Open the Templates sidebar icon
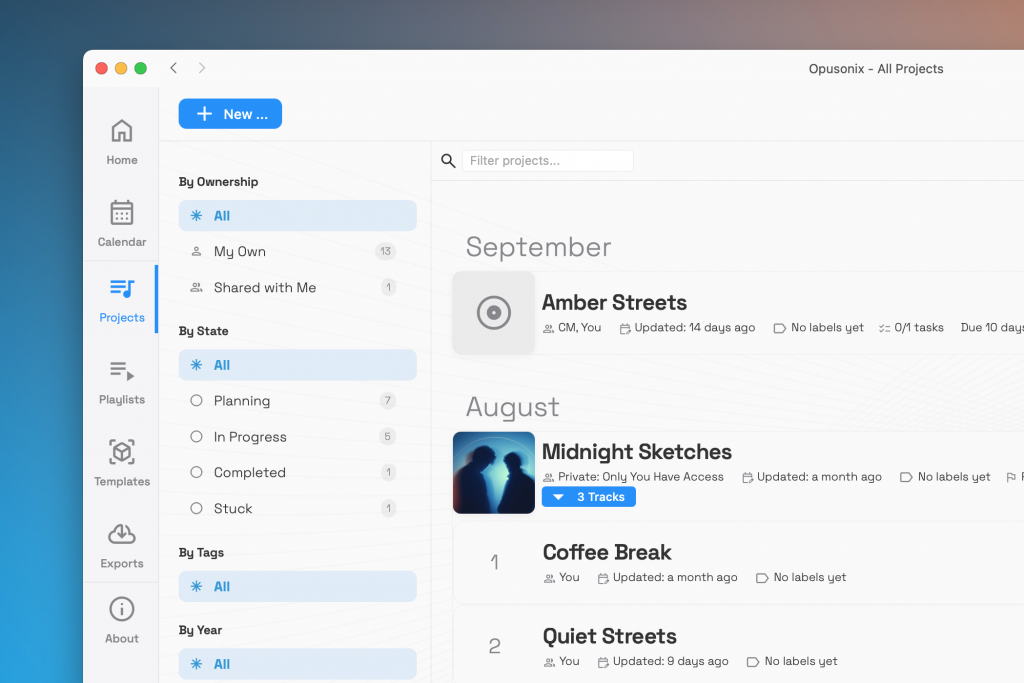 pos(121,453)
